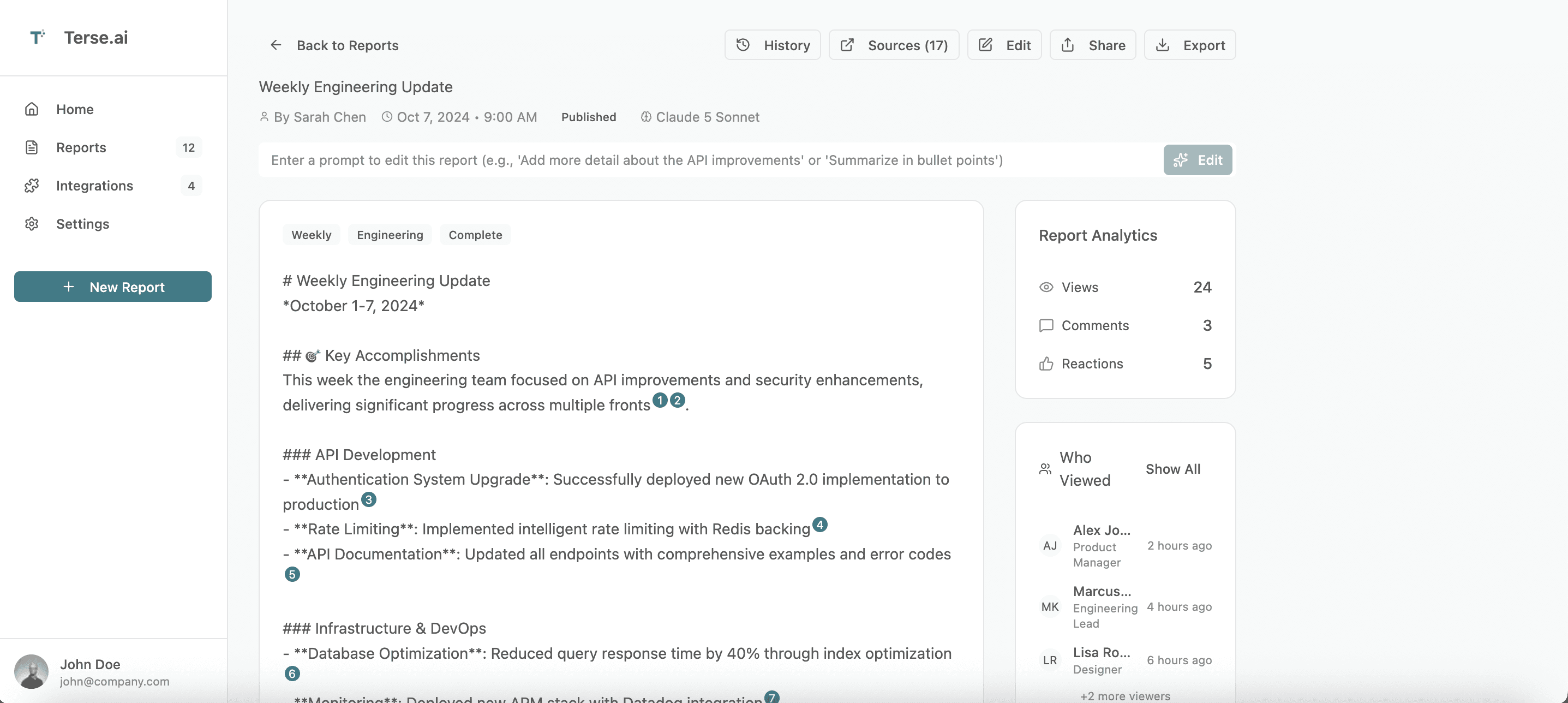Image resolution: width=1568 pixels, height=703 pixels.
Task: Click the AI sparkle Edit button
Action: pos(1198,160)
